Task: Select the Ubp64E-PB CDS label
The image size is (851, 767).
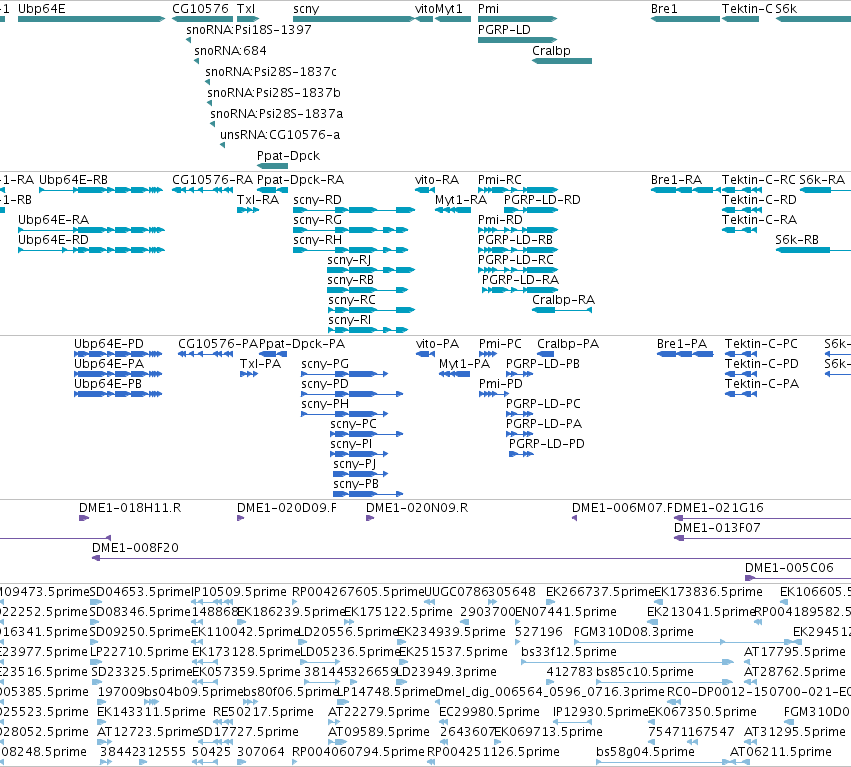Action: 108,384
